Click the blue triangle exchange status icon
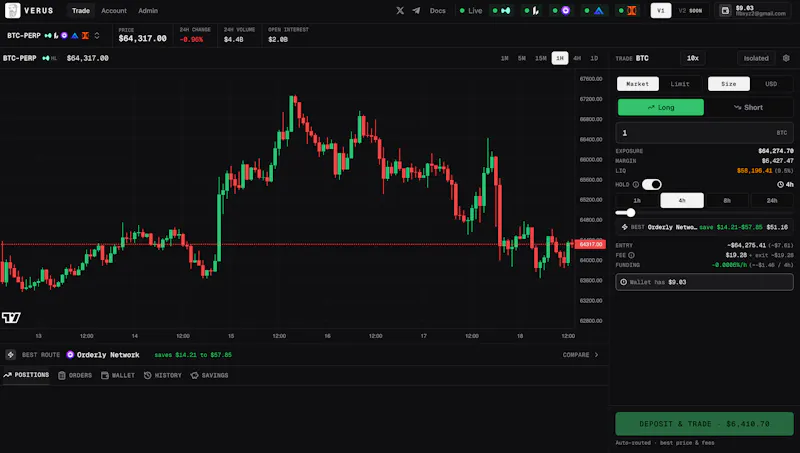800x453 pixels. tap(598, 11)
